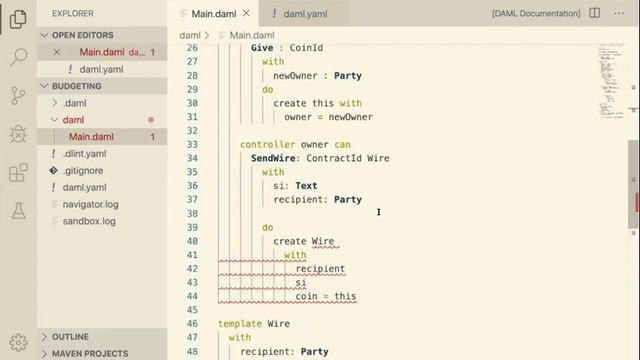This screenshot has width=640, height=360.
Task: Expand the Outline section
Action: point(102,337)
